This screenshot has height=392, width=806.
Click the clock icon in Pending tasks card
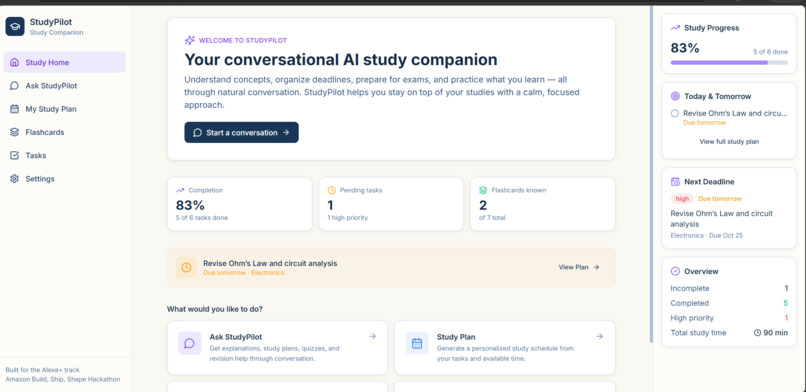[x=332, y=190]
